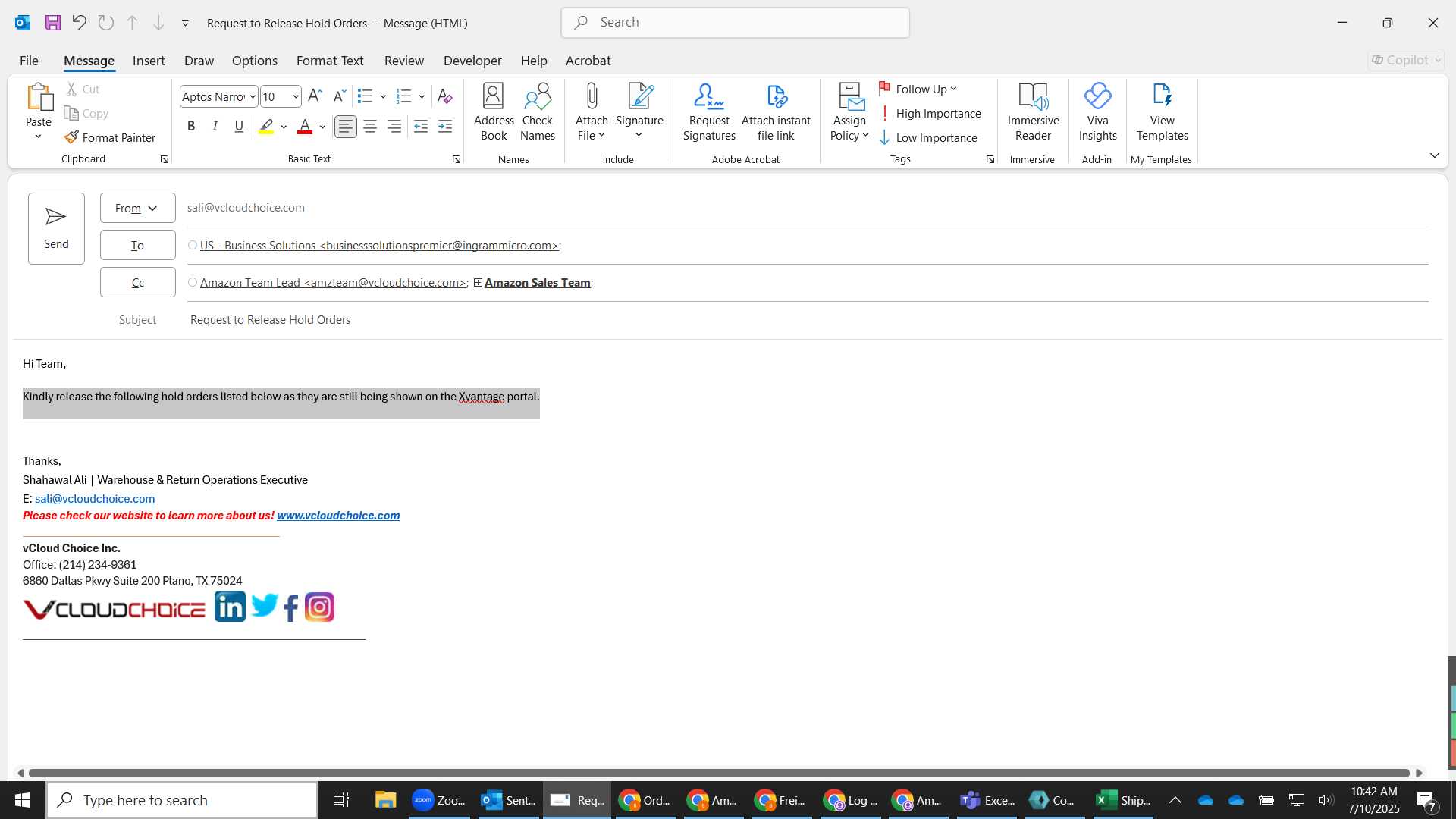
Task: Expand the Signature dropdown
Action: 639,135
